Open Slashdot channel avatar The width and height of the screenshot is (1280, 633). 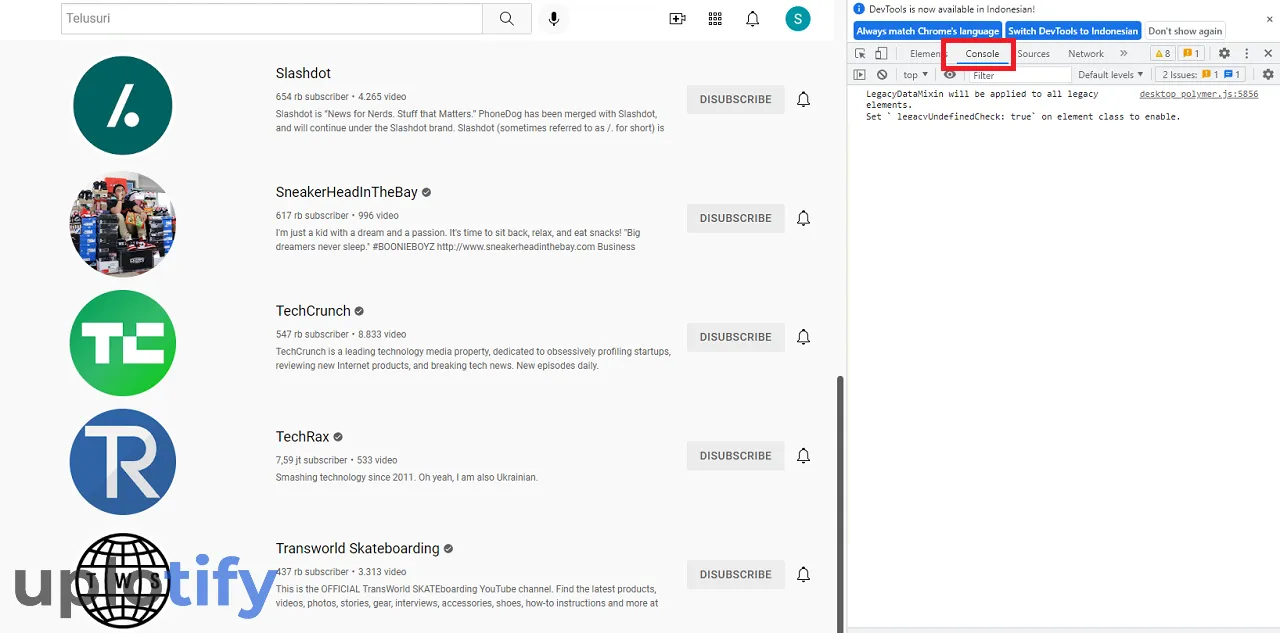(x=123, y=105)
